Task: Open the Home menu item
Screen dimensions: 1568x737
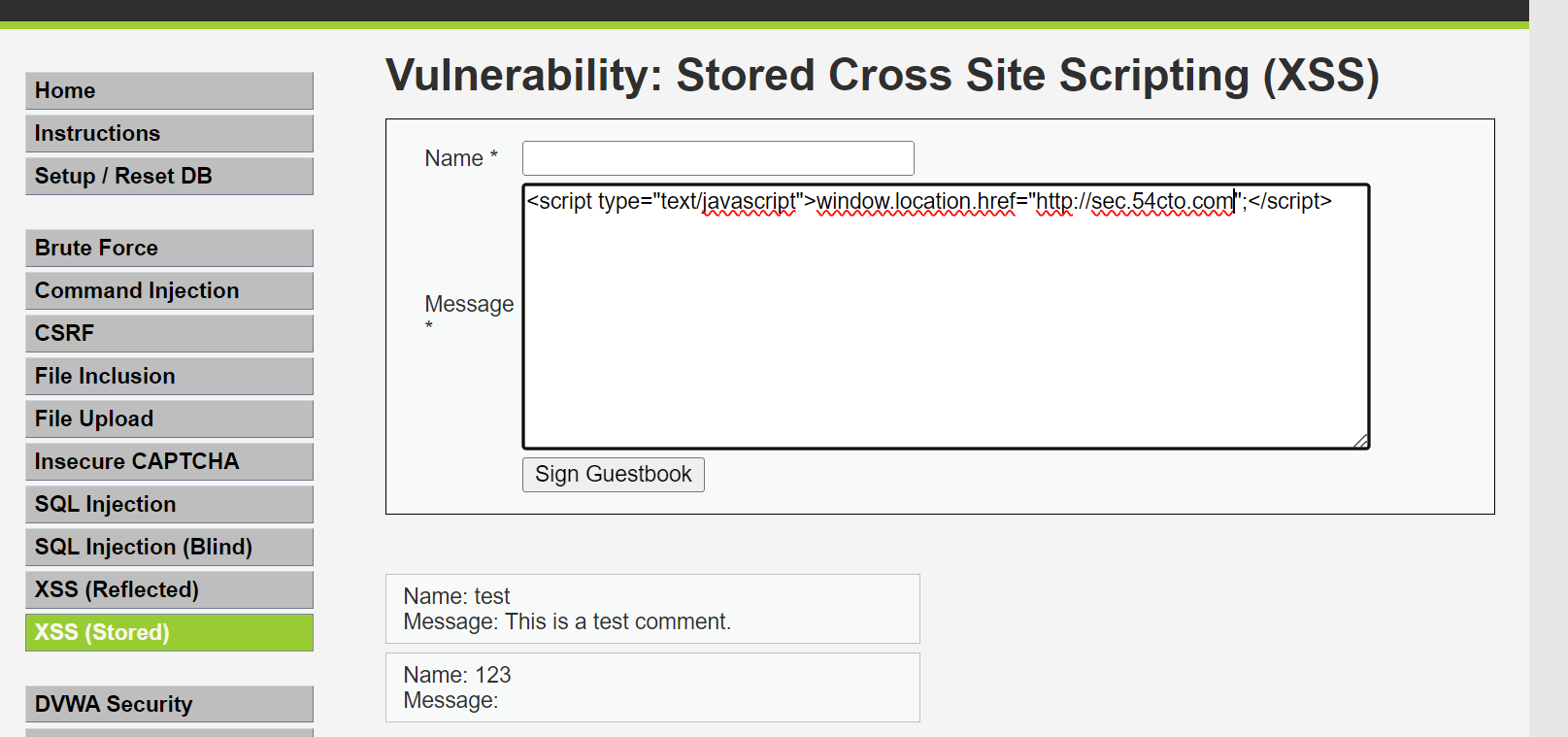Action: coord(169,90)
